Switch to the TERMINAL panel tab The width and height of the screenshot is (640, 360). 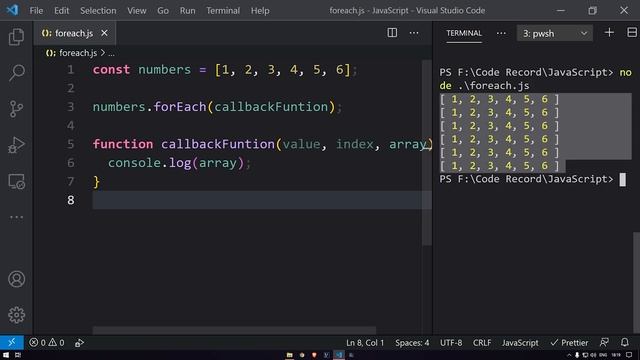[x=464, y=33]
